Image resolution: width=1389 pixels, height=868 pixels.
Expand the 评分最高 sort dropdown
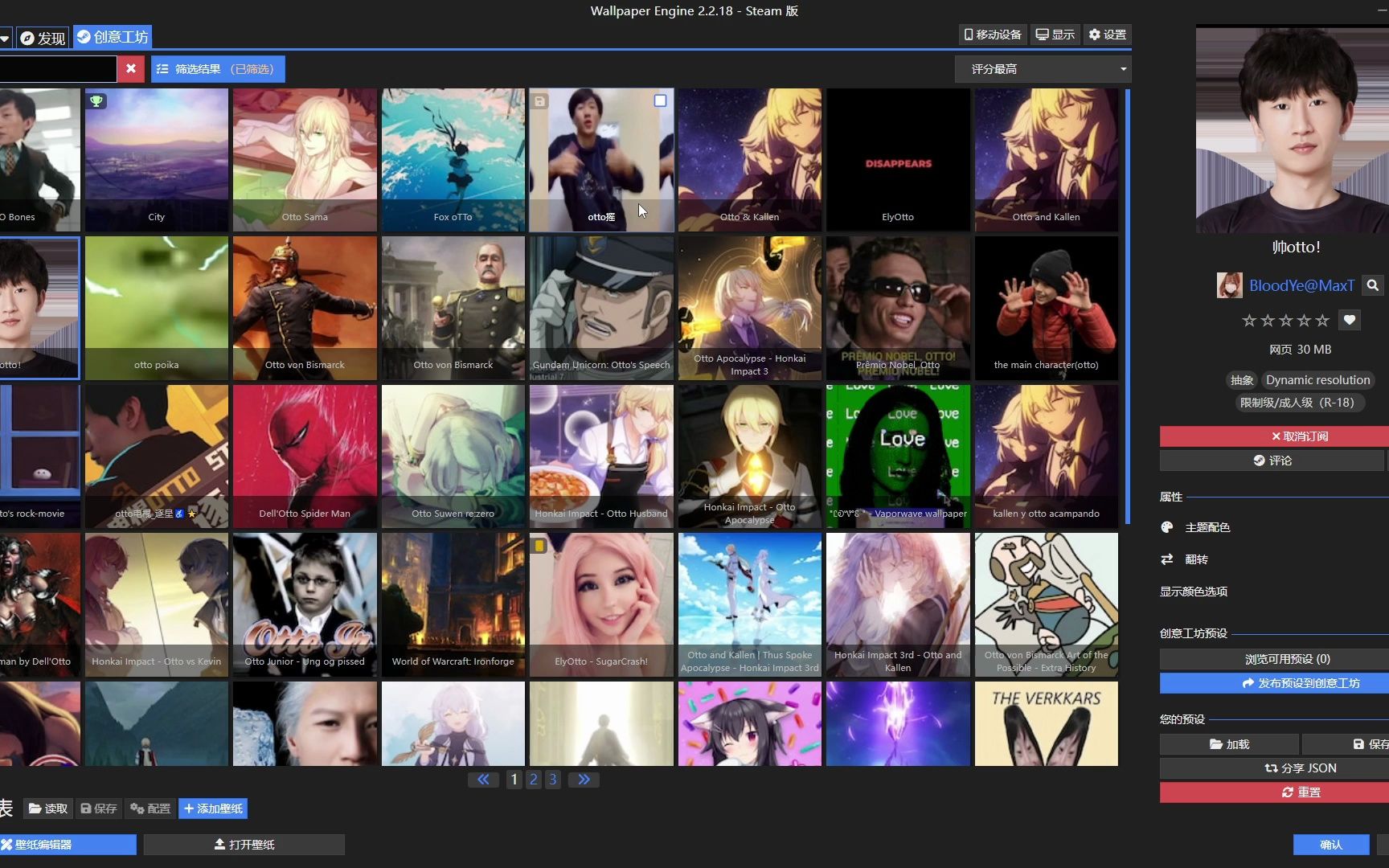click(x=1043, y=69)
